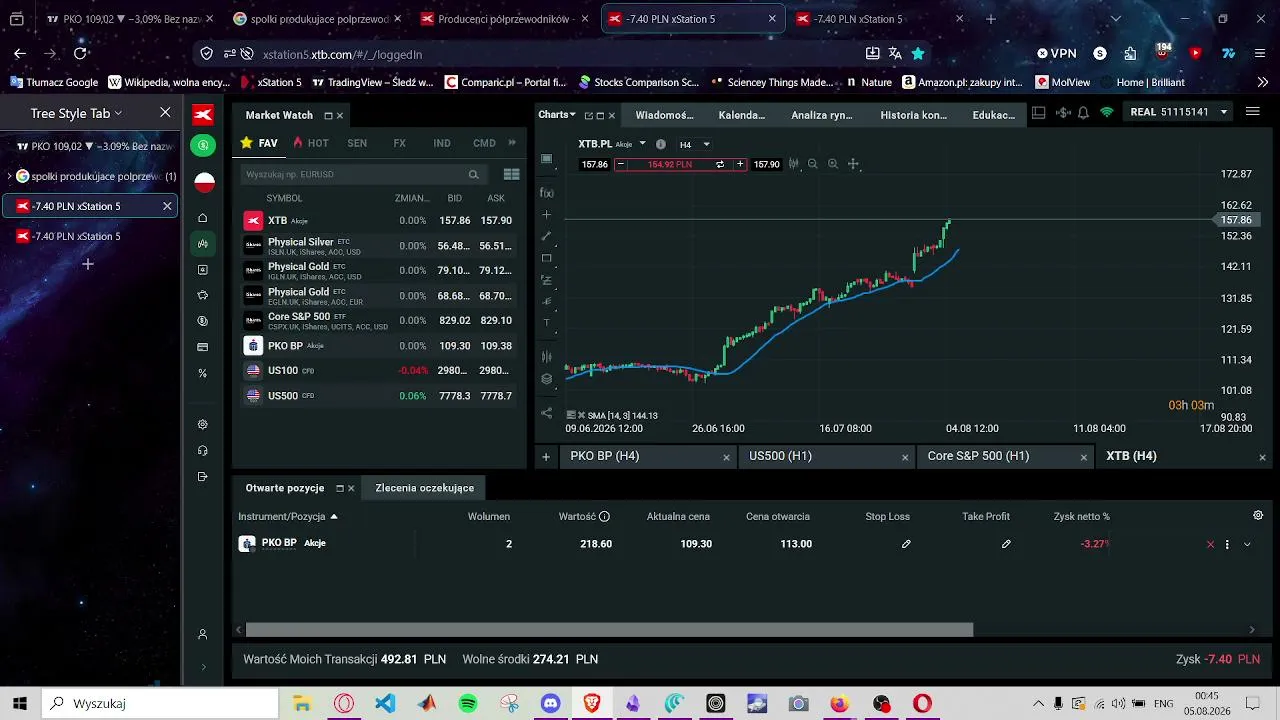Show more Market Watch category tabs
This screenshot has height=720, width=1280.
pos(513,143)
